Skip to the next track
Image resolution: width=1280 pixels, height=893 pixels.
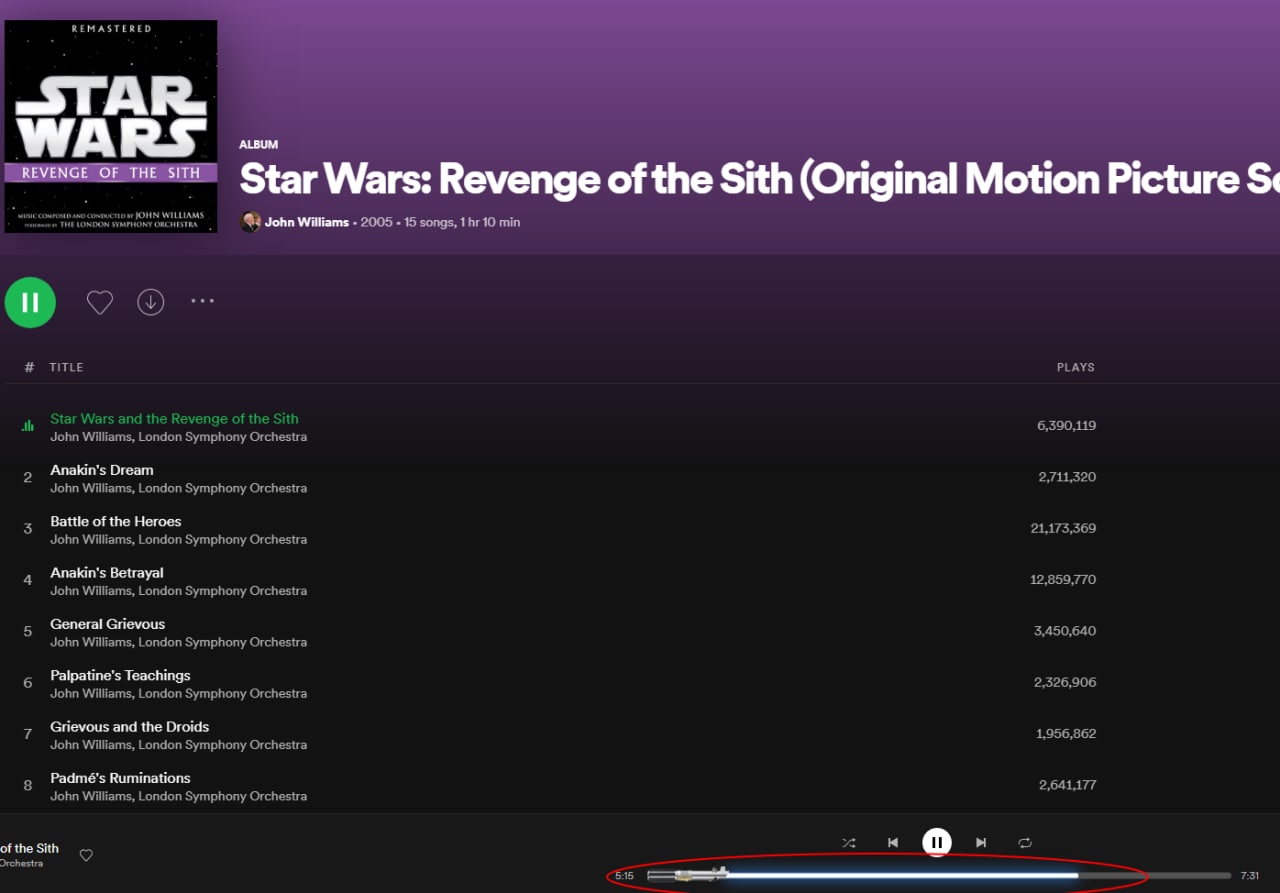(x=981, y=843)
